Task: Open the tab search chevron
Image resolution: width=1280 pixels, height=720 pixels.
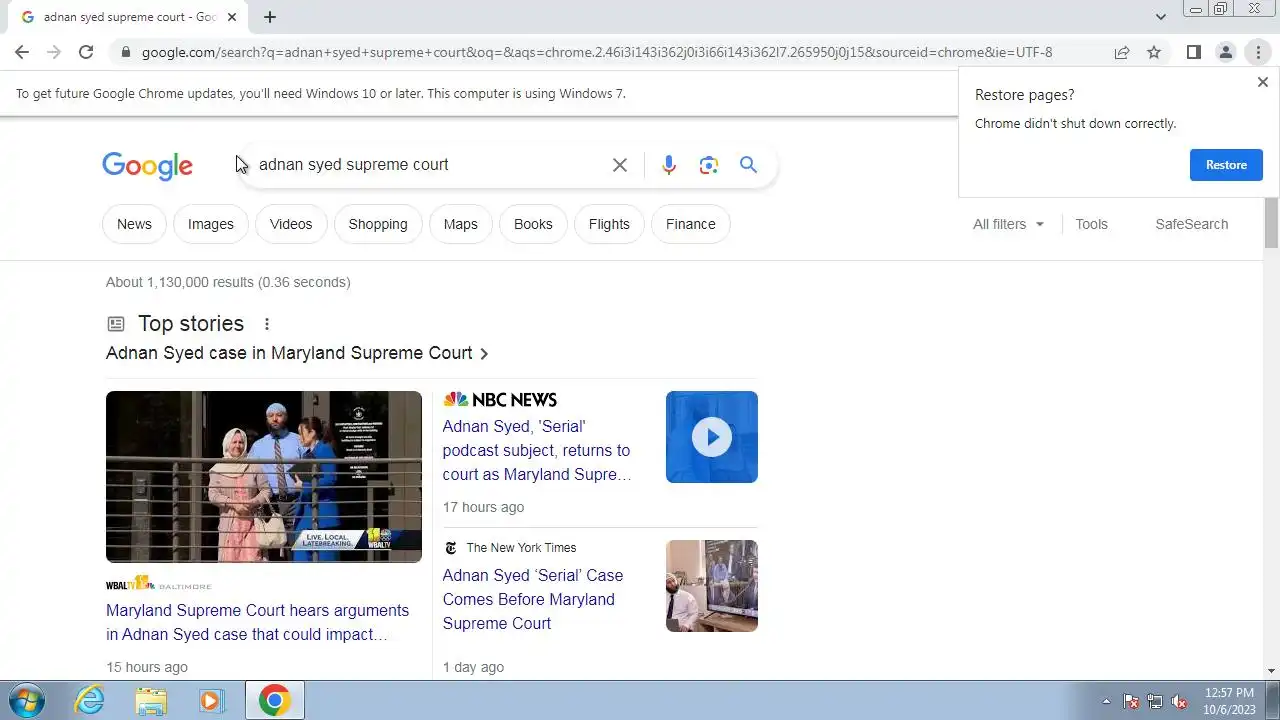Action: 1161,17
